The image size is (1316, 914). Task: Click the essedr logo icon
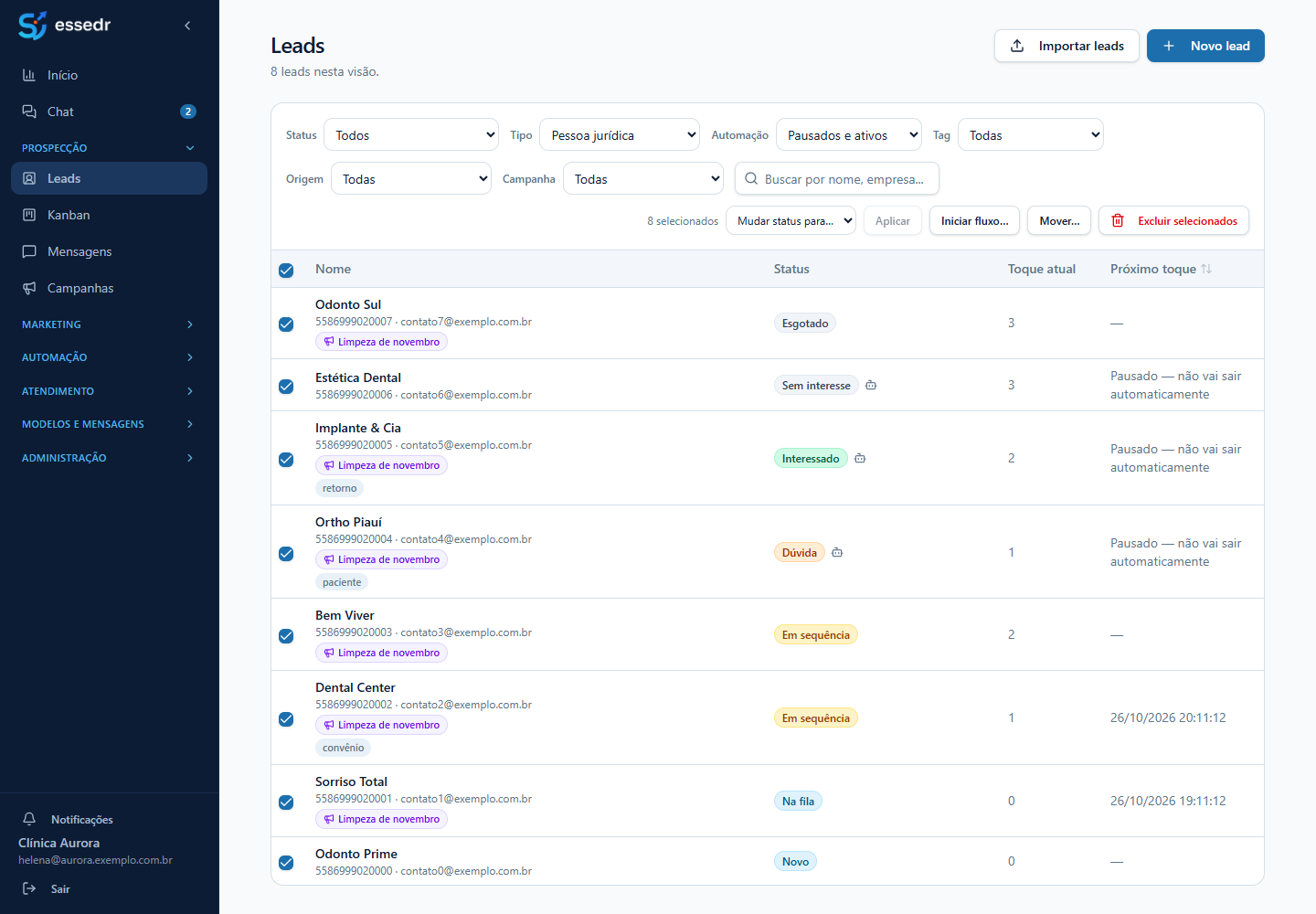32,26
